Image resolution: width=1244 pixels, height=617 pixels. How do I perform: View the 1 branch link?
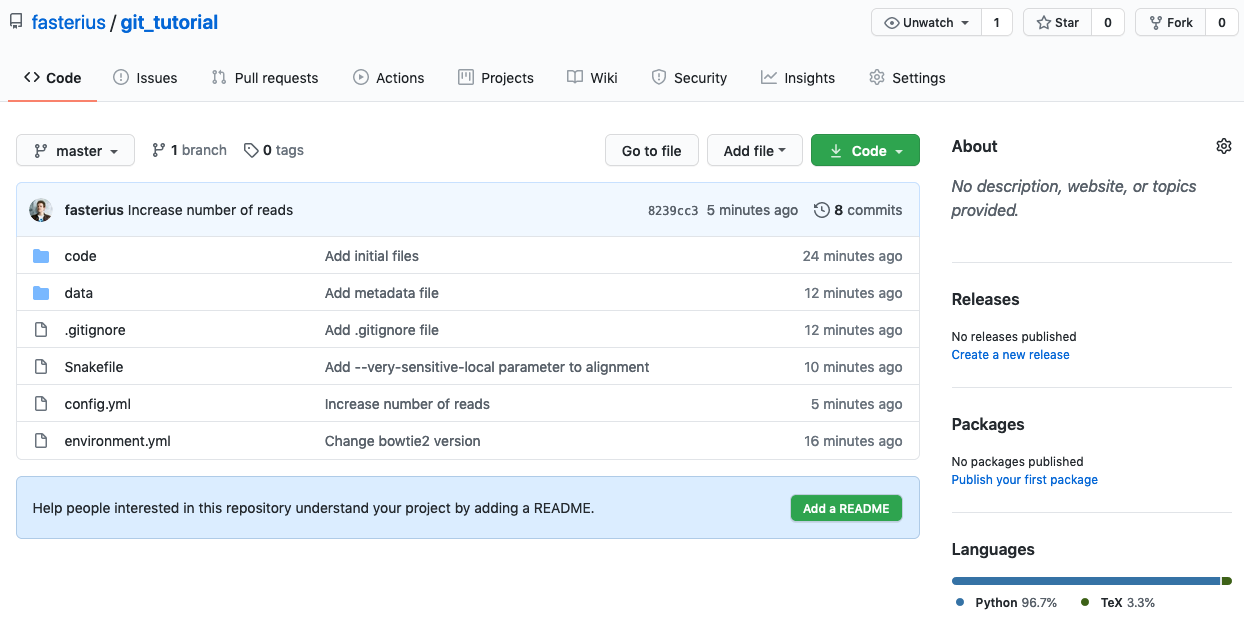coord(189,150)
